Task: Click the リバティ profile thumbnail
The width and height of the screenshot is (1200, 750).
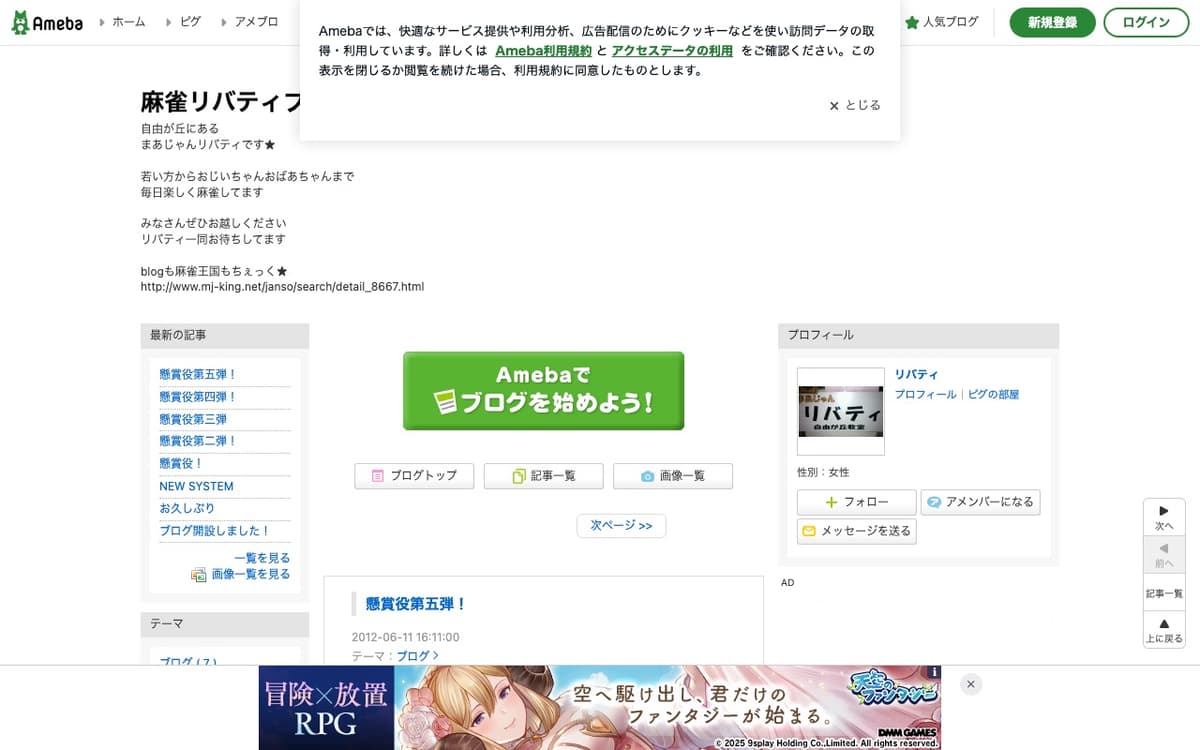Action: pos(840,411)
